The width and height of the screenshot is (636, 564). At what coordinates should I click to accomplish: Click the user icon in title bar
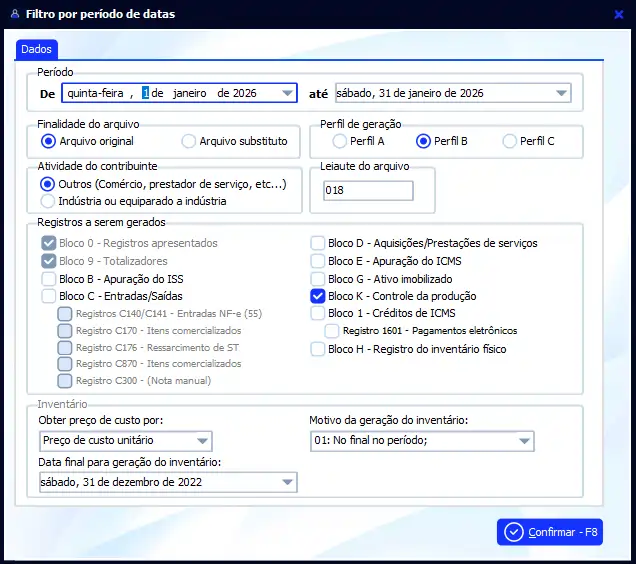click(x=12, y=14)
